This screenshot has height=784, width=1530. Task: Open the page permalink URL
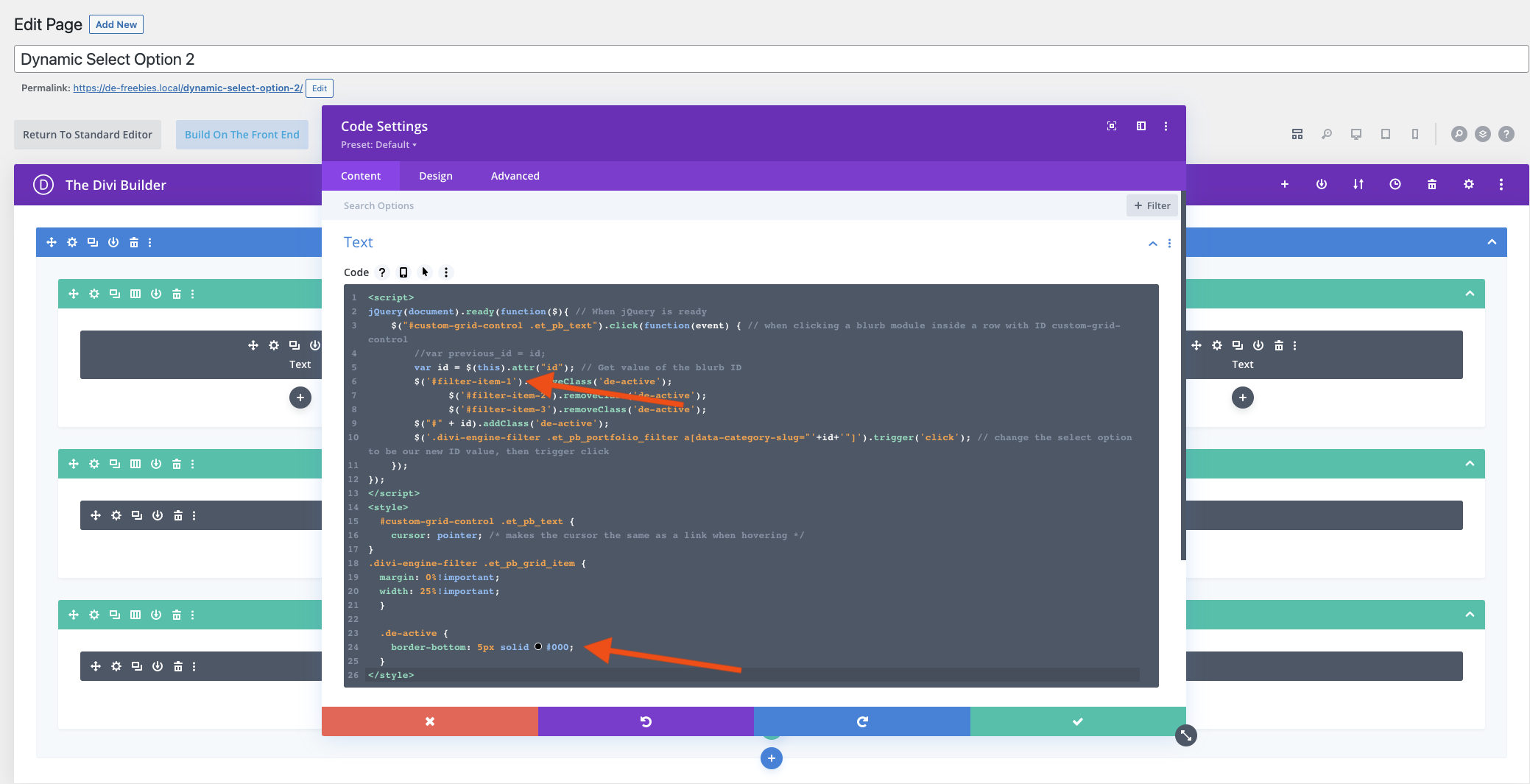[188, 88]
